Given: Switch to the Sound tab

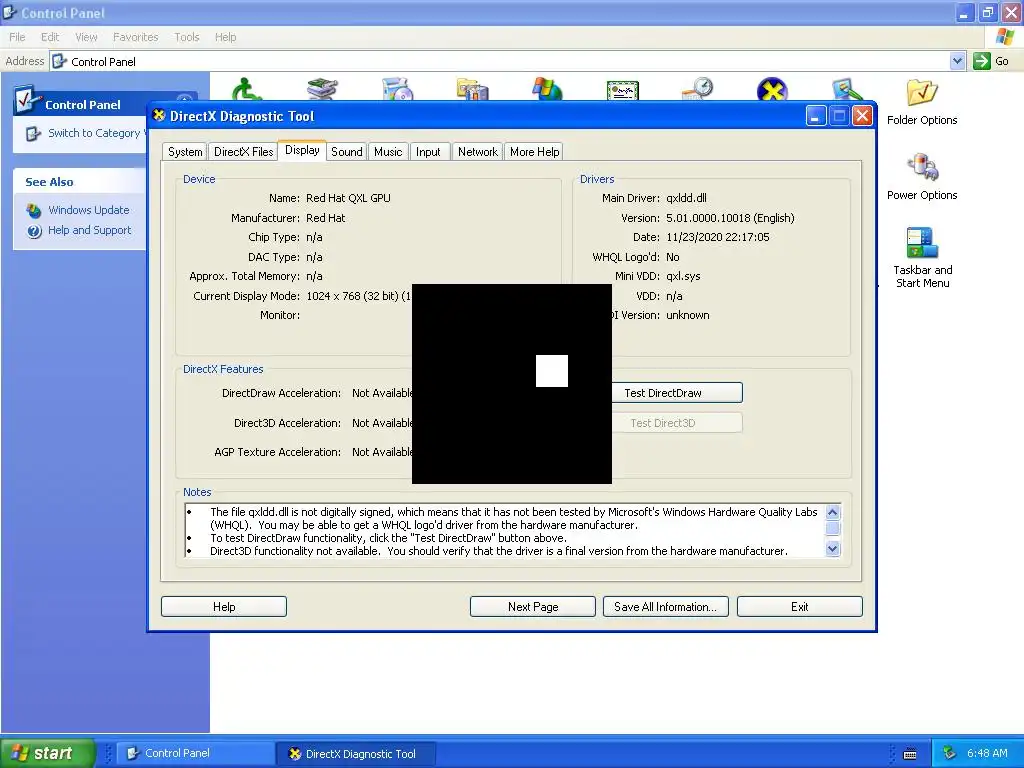Looking at the screenshot, I should point(347,152).
